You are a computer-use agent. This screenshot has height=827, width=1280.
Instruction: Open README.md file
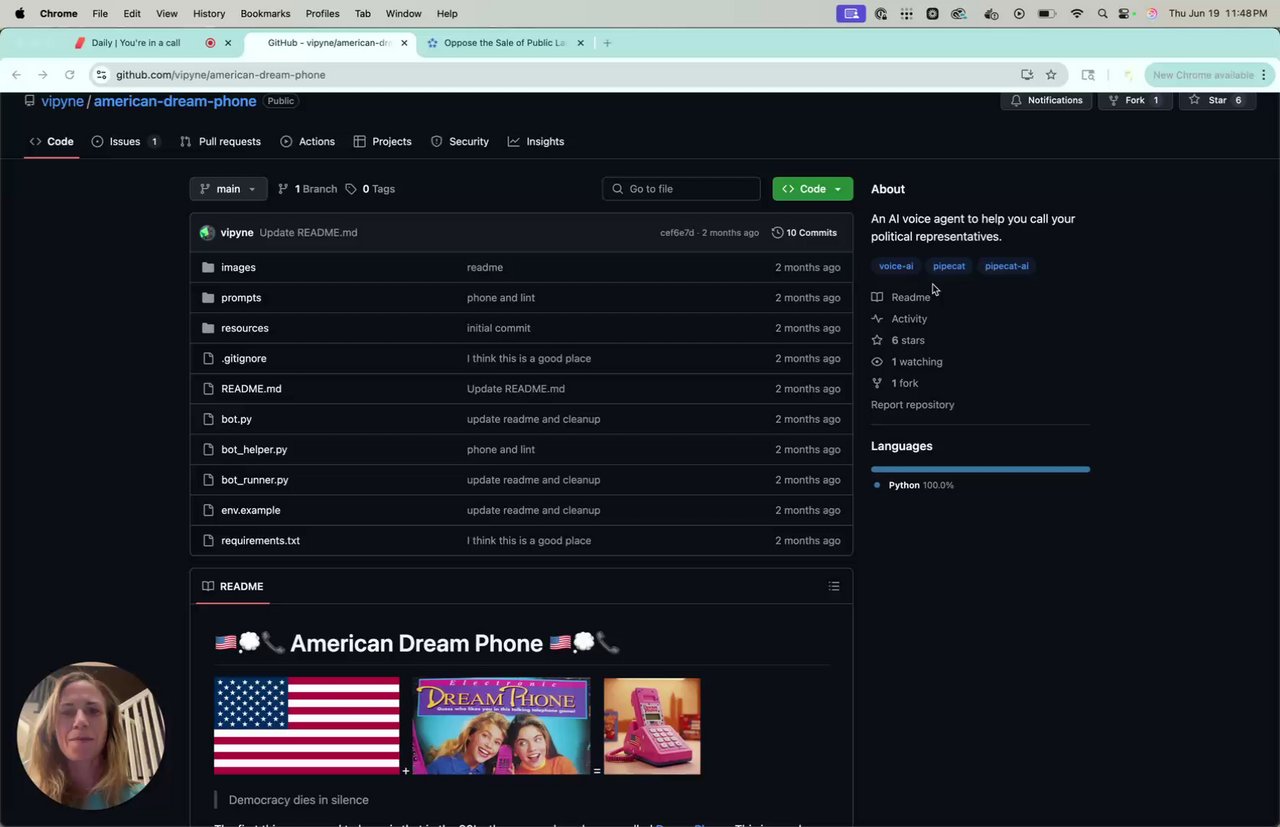(251, 389)
